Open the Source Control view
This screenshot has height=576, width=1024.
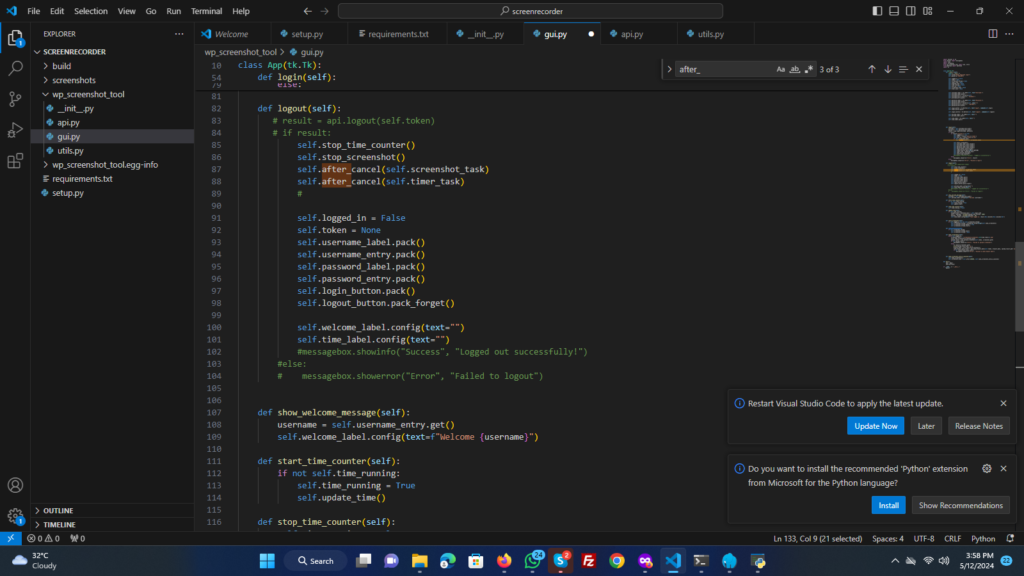(15, 99)
